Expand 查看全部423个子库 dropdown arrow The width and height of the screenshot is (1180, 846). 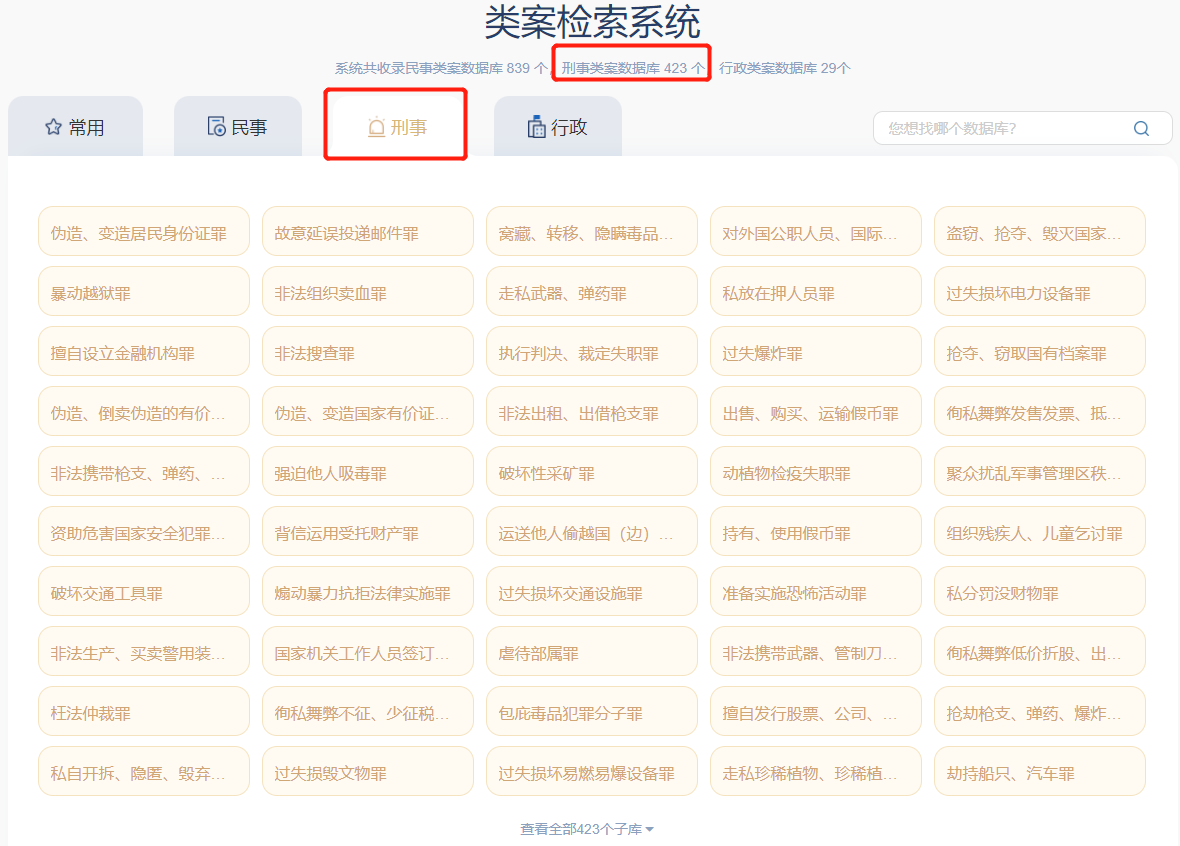pyautogui.click(x=650, y=830)
